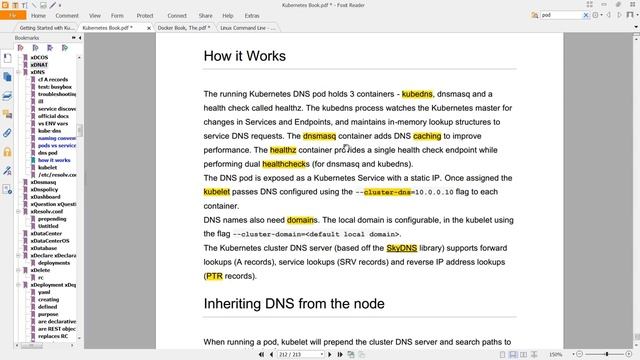Collapse the xDNS bookmark tree node
640x360 pixels.
[x=18, y=72]
